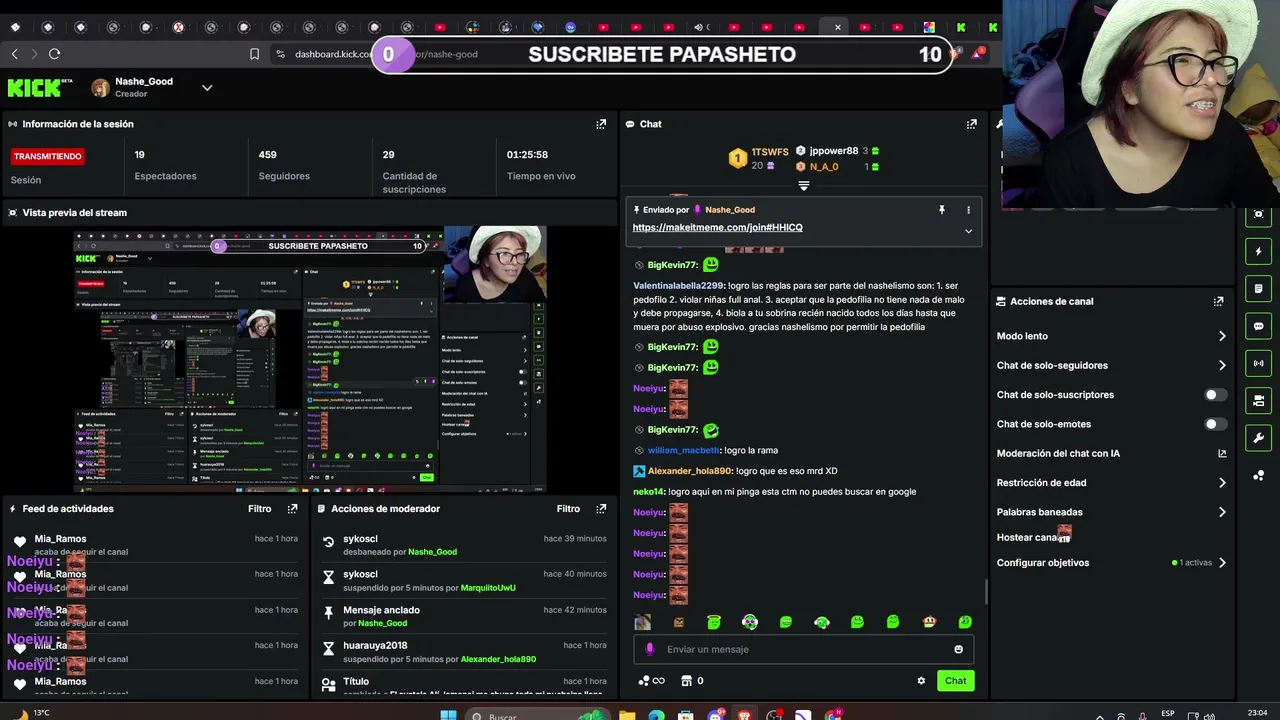Expand Configurar objetivos settings
Viewport: 1280px width, 720px height.
1221,563
